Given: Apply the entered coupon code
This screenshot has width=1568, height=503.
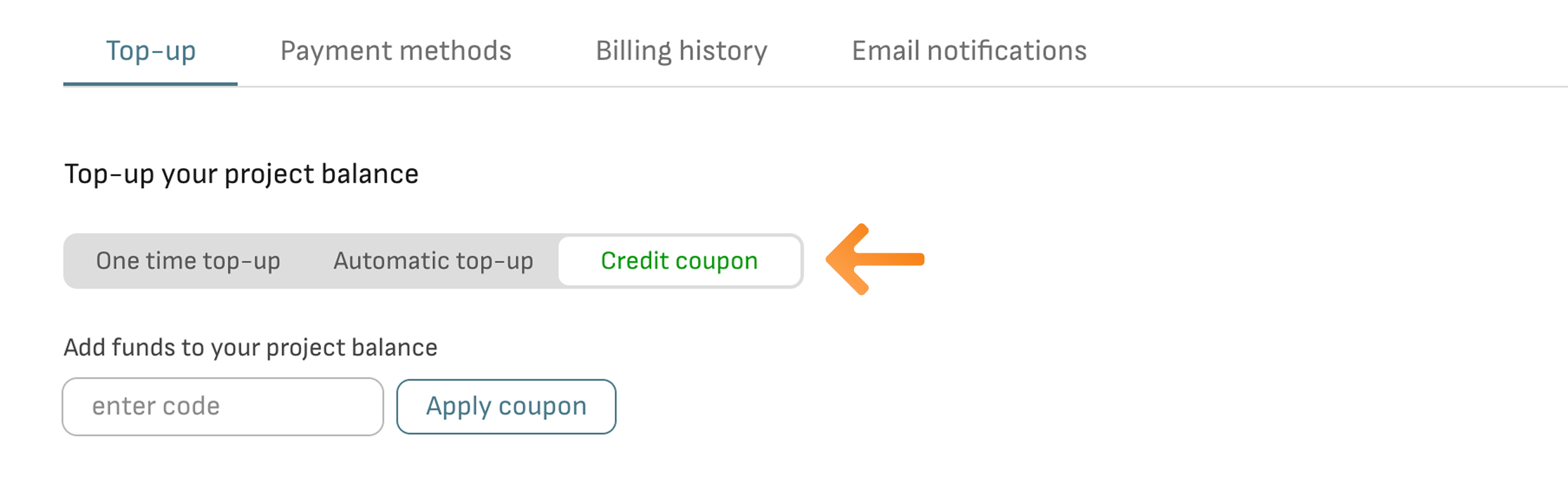Looking at the screenshot, I should coord(506,406).
